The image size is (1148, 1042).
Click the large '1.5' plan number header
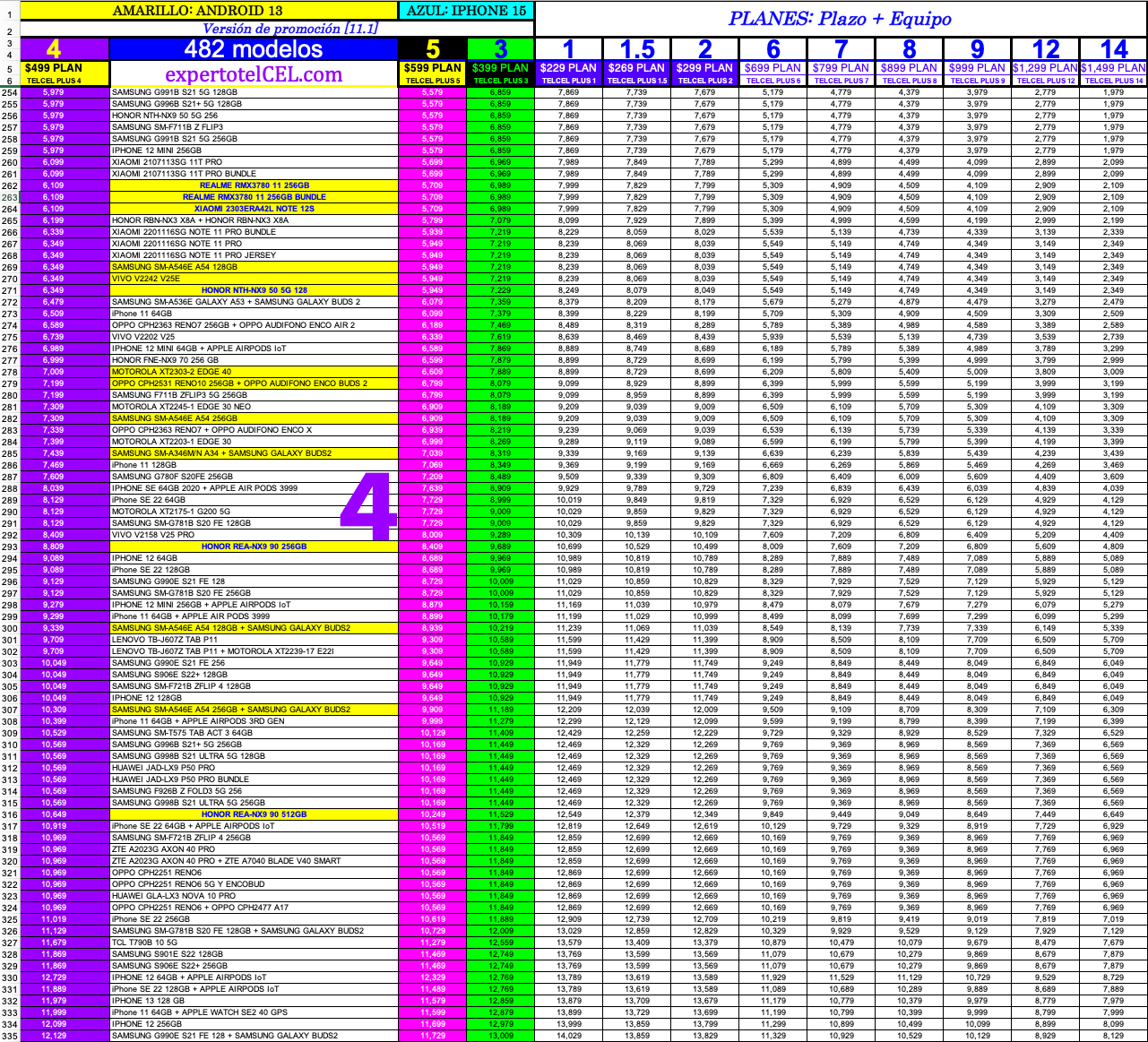tap(637, 49)
